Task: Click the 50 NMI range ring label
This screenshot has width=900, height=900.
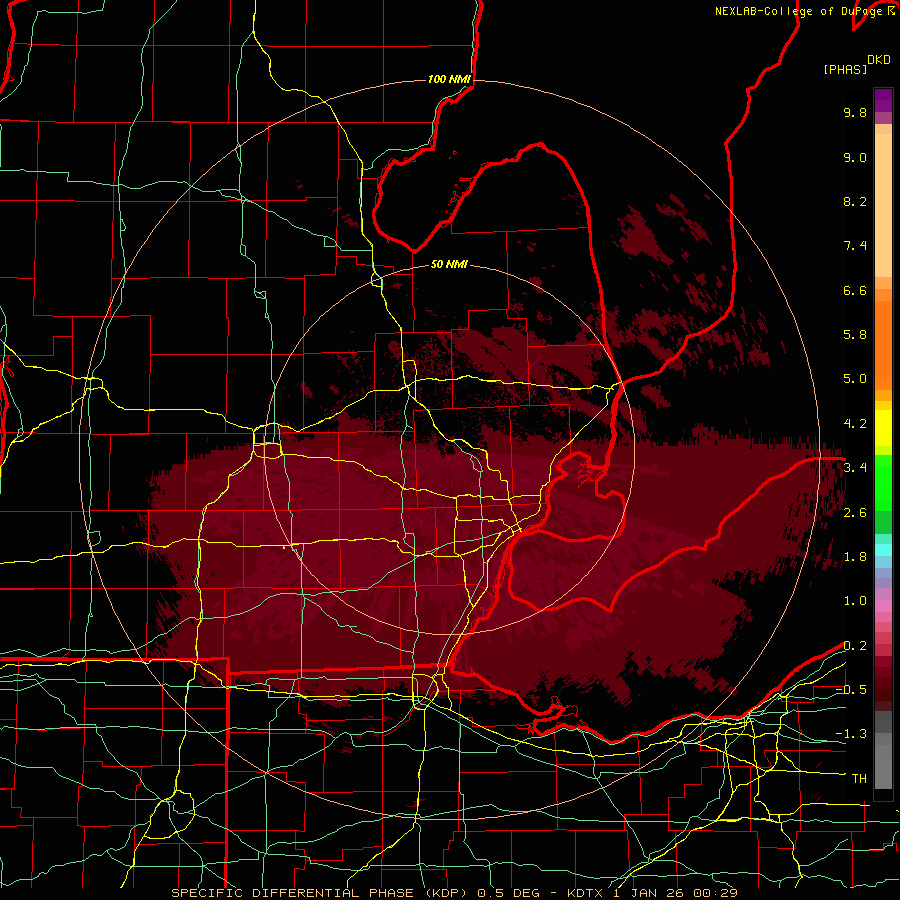Action: [x=449, y=264]
